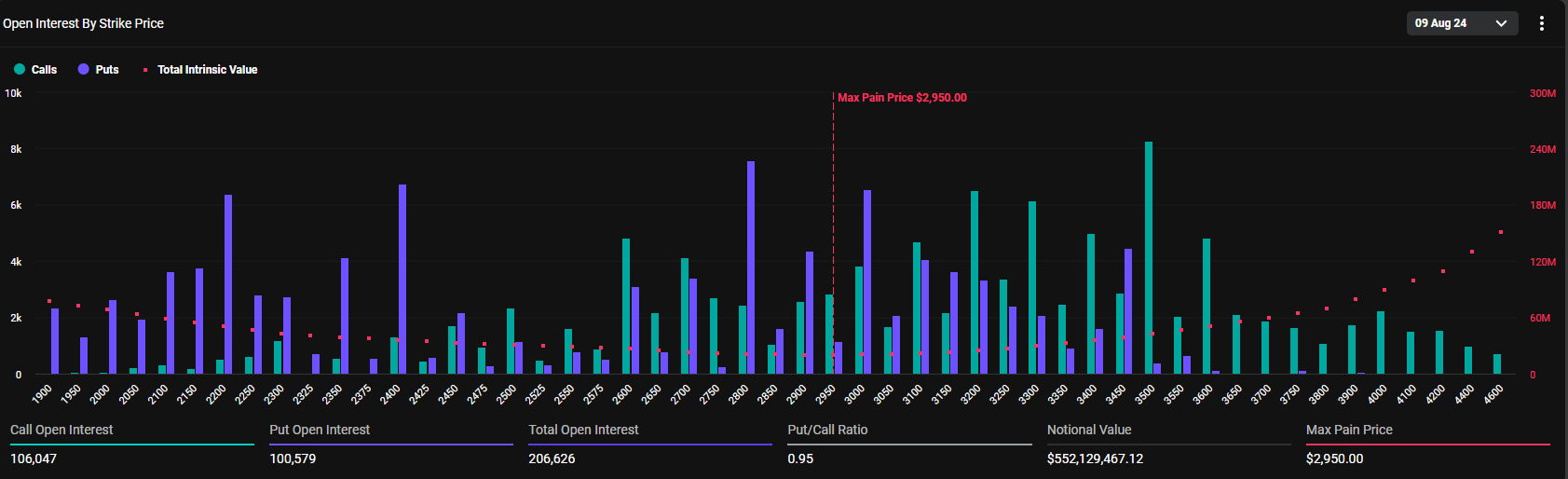The width and height of the screenshot is (1568, 479).
Task: Click the Call Open Interest stat card
Action: (x=131, y=444)
